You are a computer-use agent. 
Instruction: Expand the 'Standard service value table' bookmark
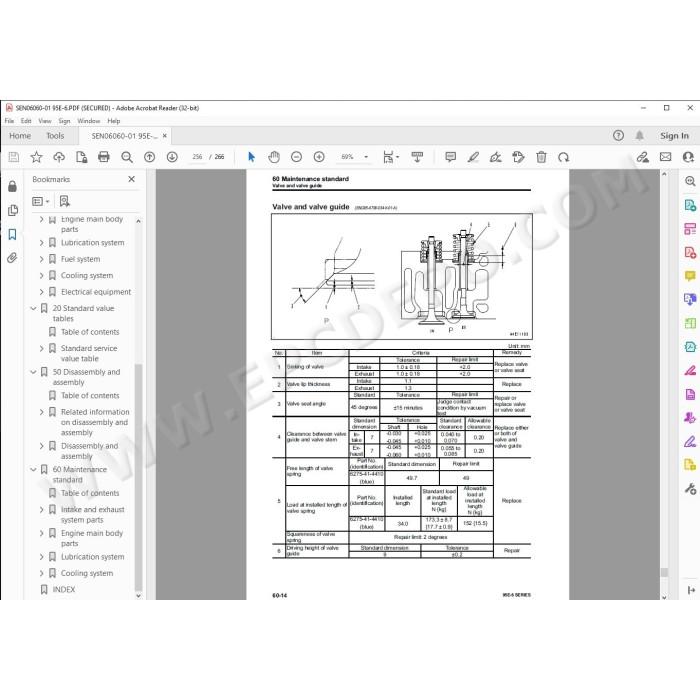[x=42, y=348]
